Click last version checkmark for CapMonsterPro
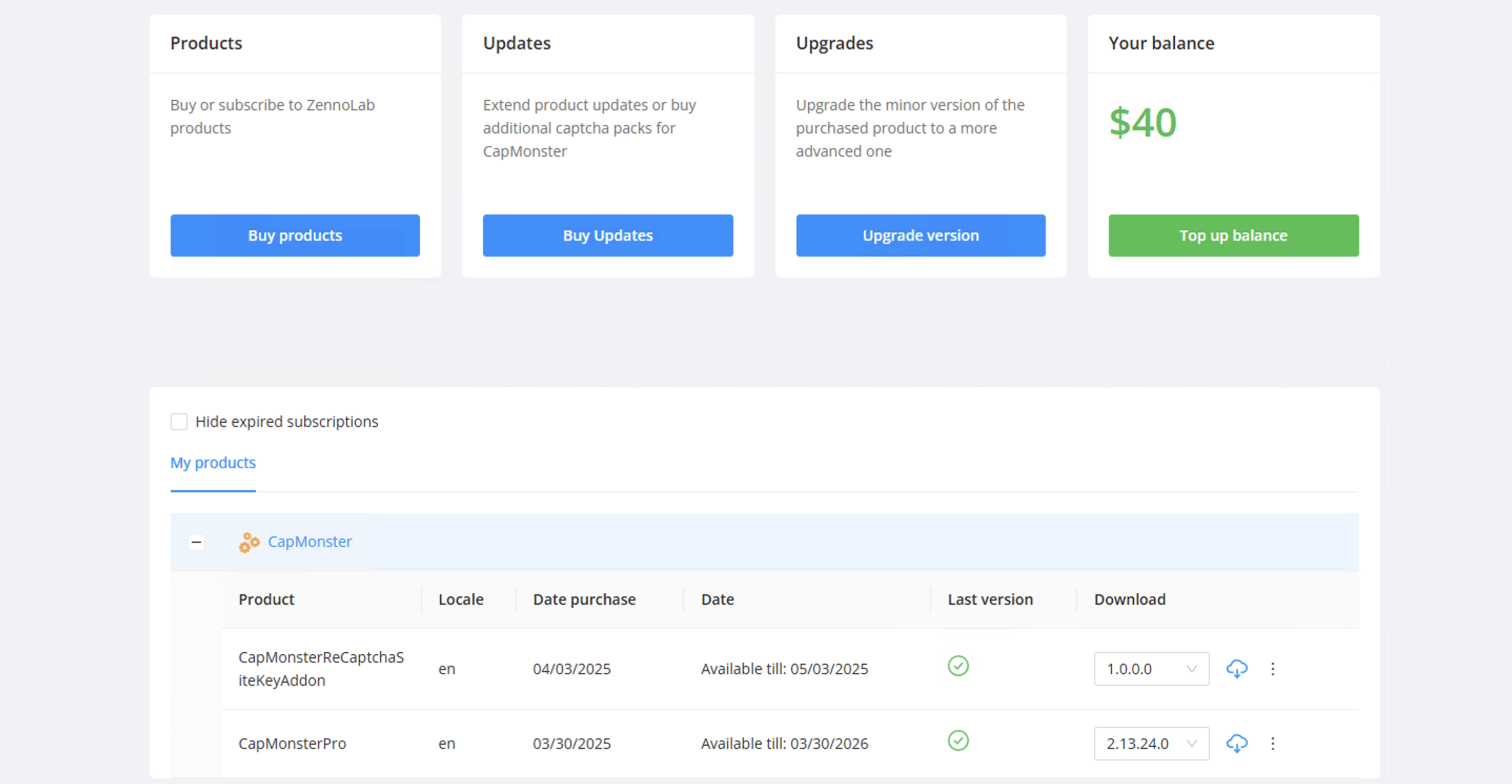Viewport: 1512px width, 784px height. point(958,740)
